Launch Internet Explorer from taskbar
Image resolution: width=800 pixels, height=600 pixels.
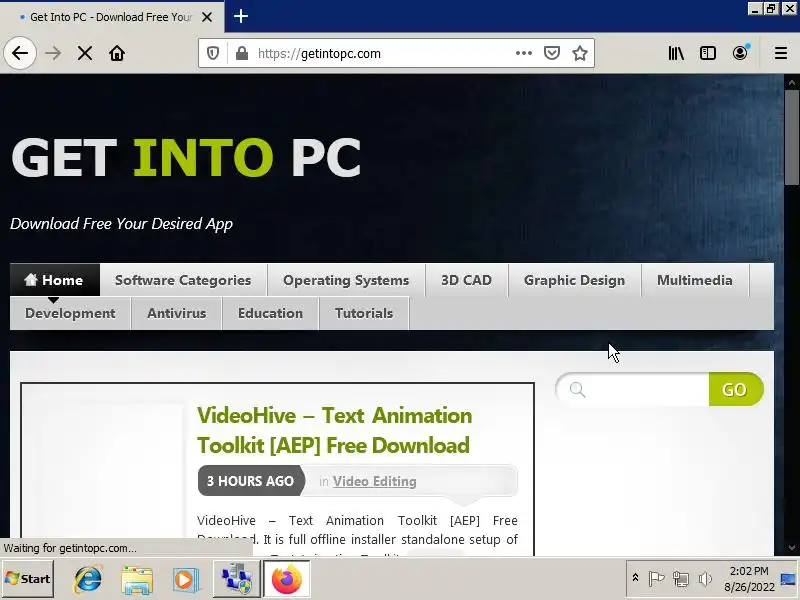pos(88,579)
